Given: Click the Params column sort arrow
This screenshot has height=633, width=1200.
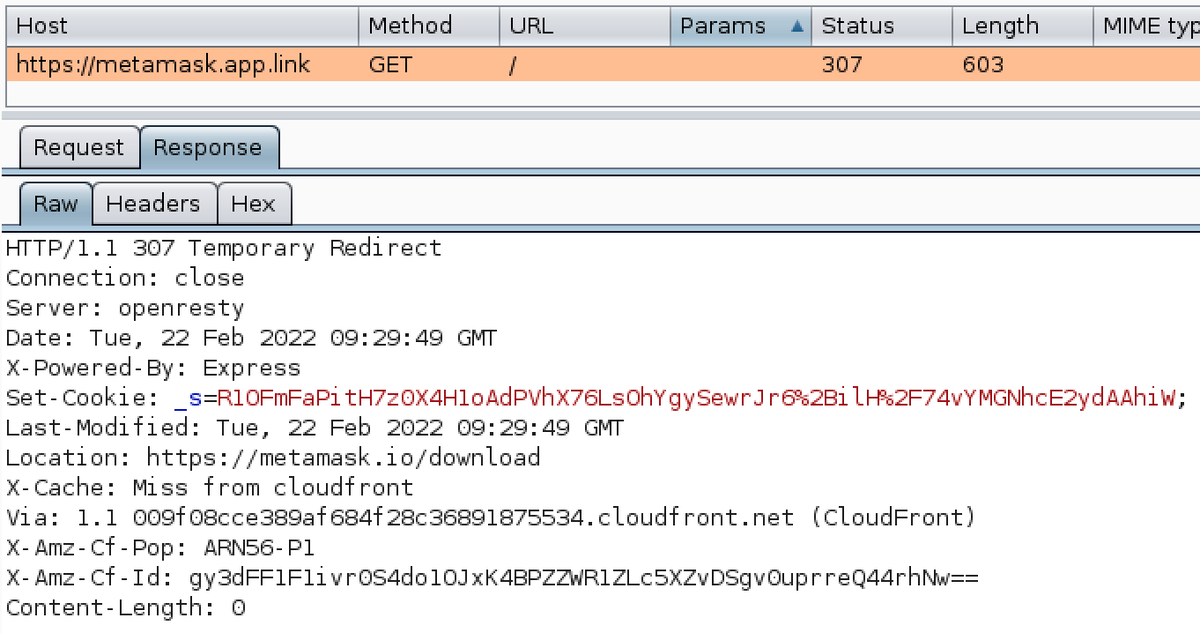Looking at the screenshot, I should point(797,26).
